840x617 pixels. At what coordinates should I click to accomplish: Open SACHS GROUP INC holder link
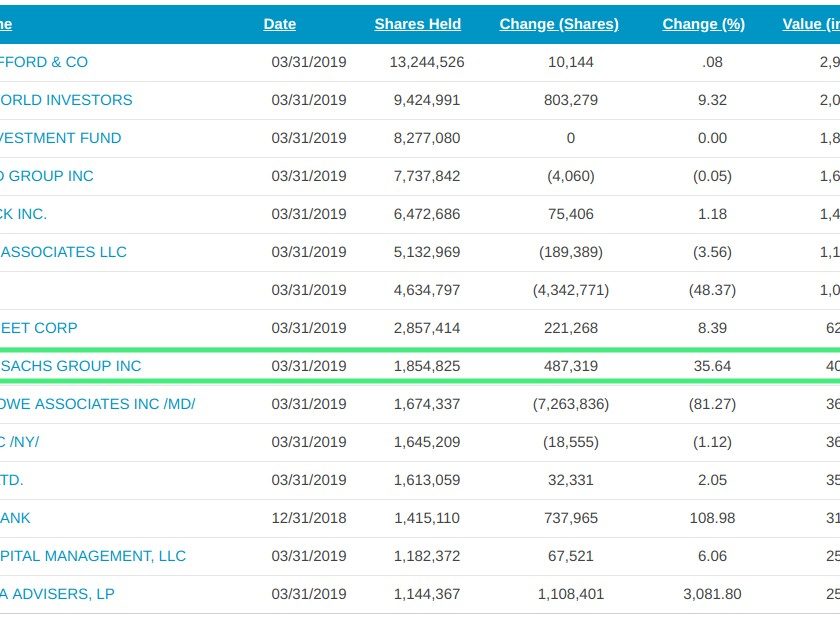pyautogui.click(x=71, y=366)
